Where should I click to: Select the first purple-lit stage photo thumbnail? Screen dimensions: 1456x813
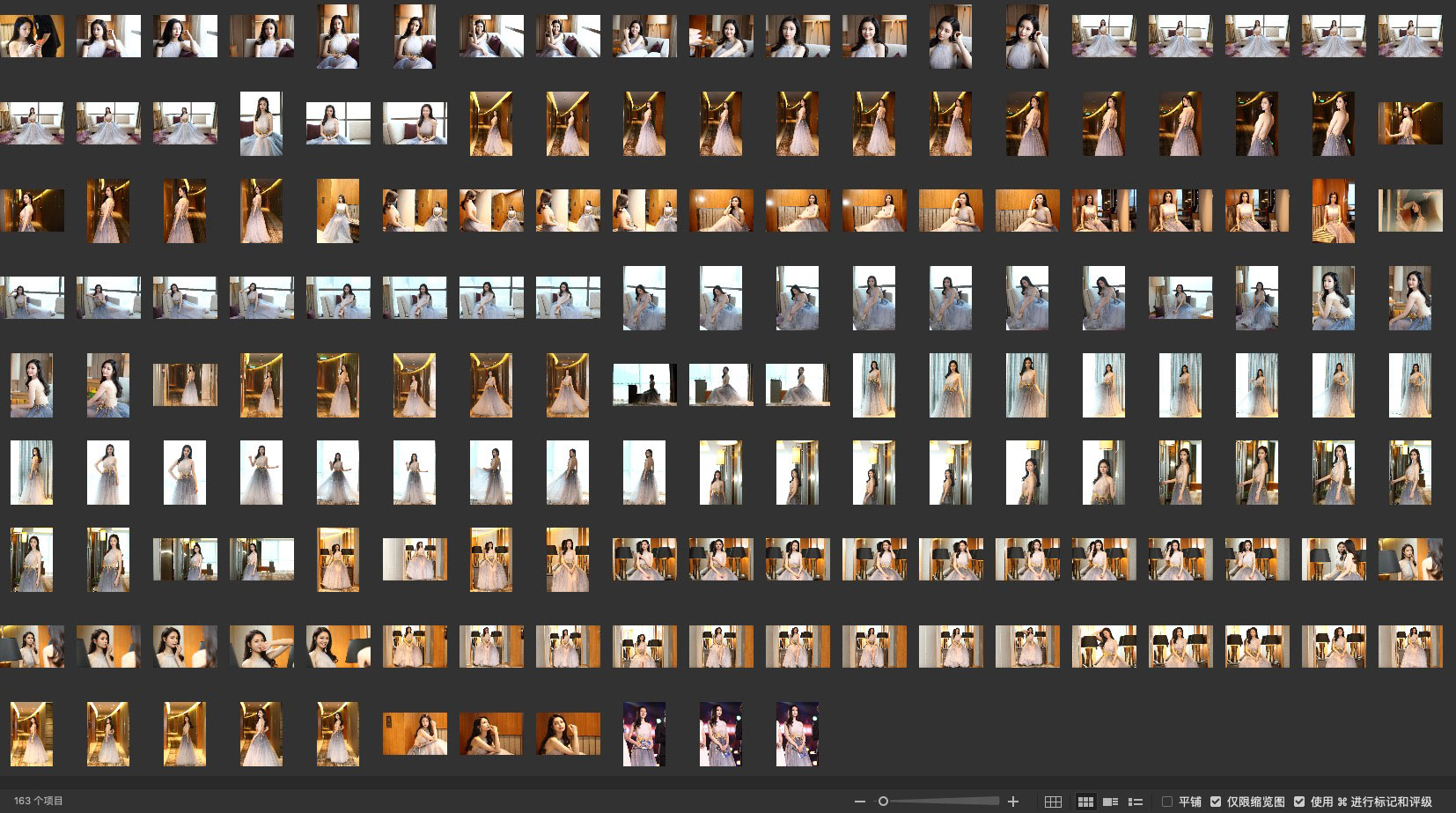click(x=644, y=734)
